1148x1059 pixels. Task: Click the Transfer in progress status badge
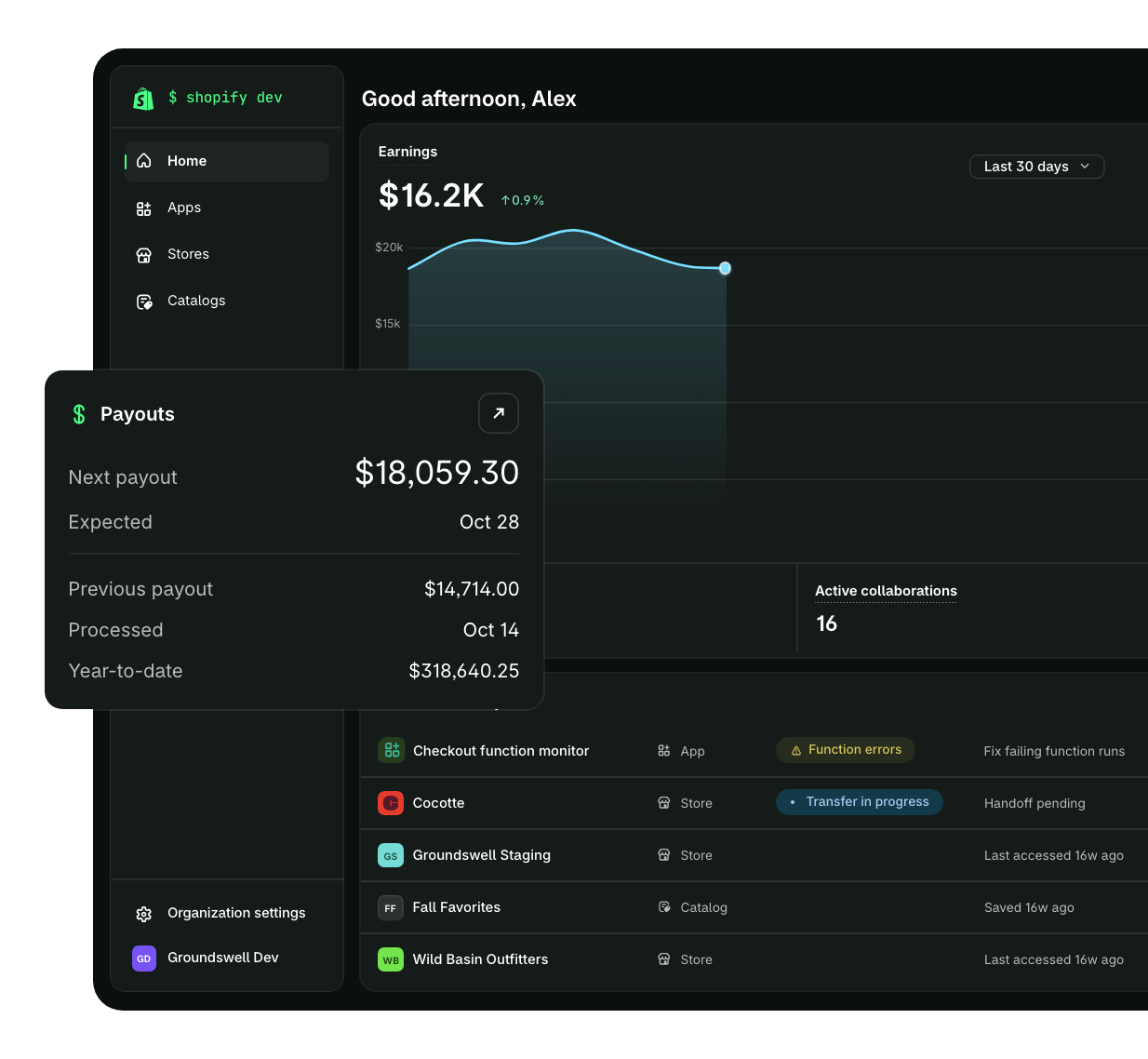(860, 802)
